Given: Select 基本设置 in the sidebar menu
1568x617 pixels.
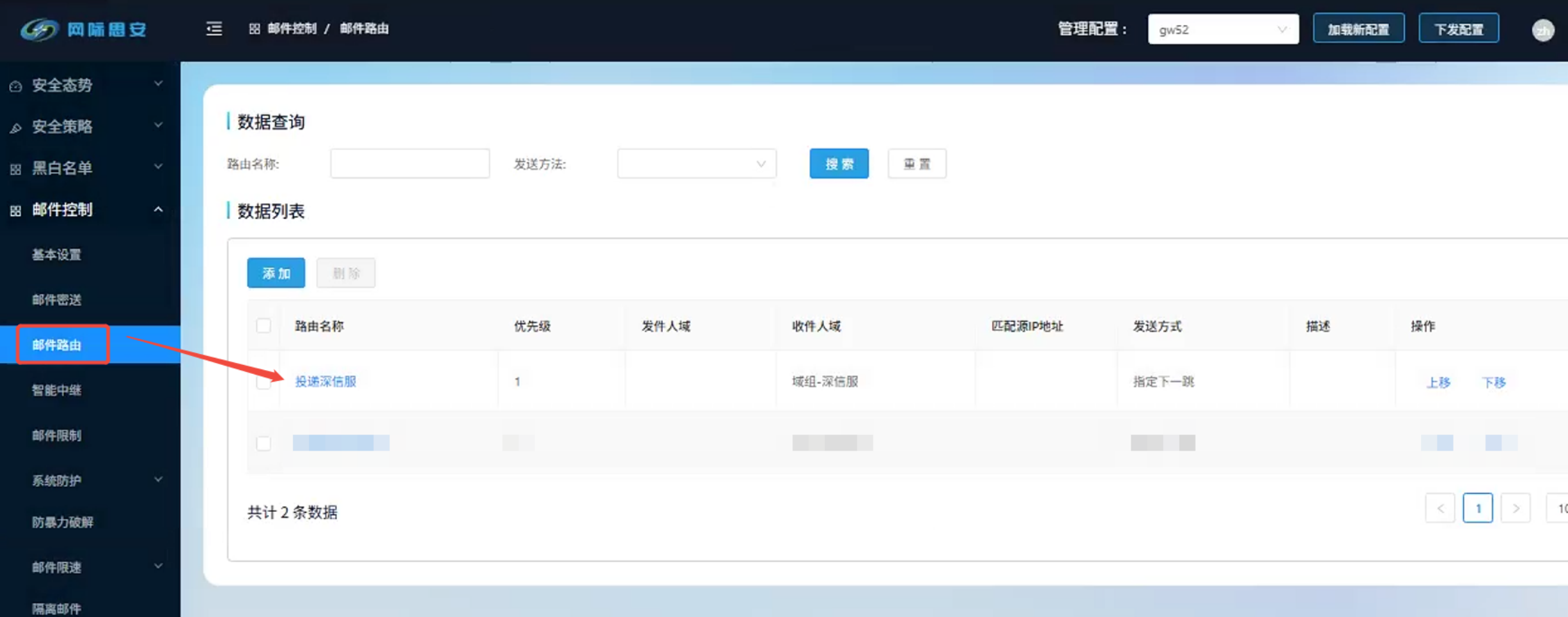Looking at the screenshot, I should [x=57, y=255].
